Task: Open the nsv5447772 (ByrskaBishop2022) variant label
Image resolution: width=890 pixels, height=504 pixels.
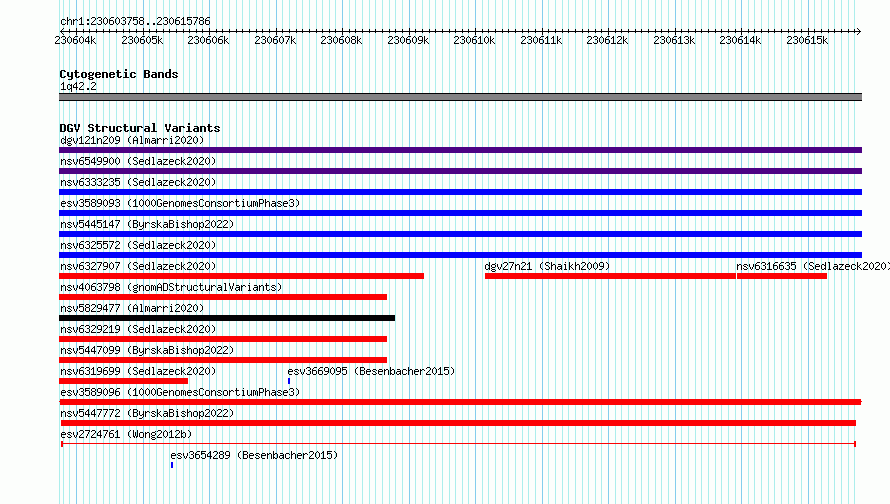Action: [x=147, y=413]
